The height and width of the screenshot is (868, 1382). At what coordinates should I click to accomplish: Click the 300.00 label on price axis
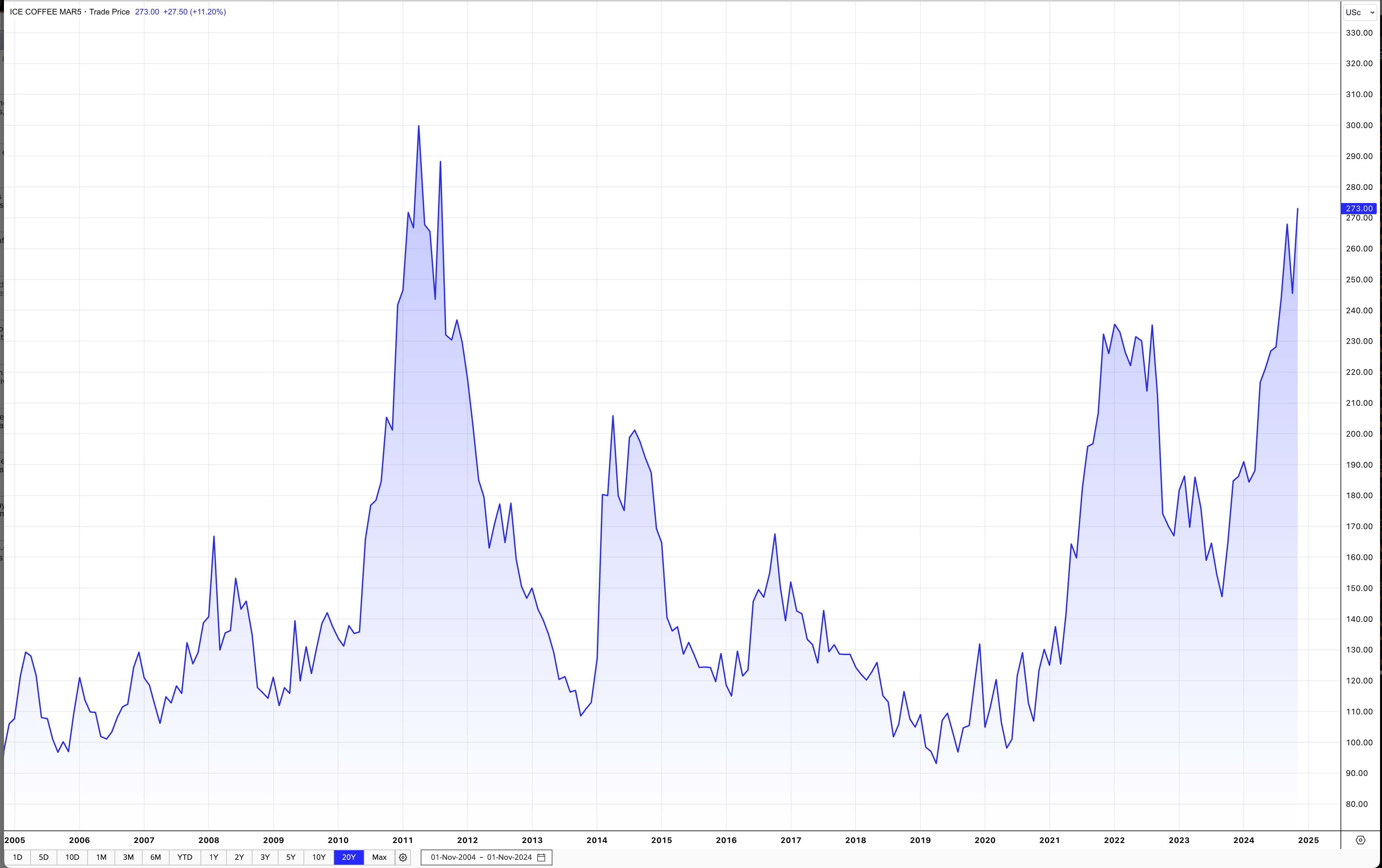click(x=1359, y=125)
